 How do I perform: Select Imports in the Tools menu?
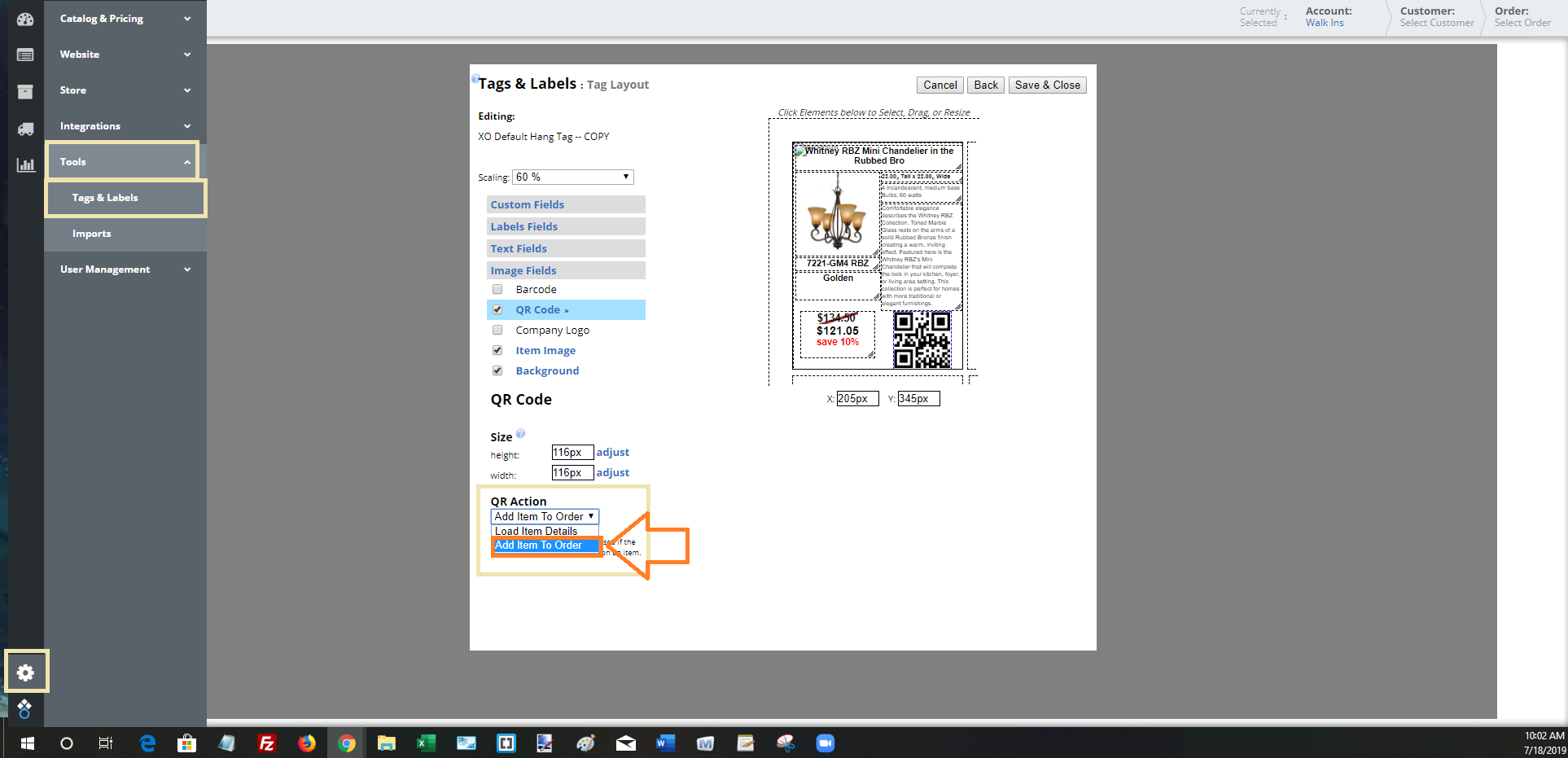tap(91, 234)
